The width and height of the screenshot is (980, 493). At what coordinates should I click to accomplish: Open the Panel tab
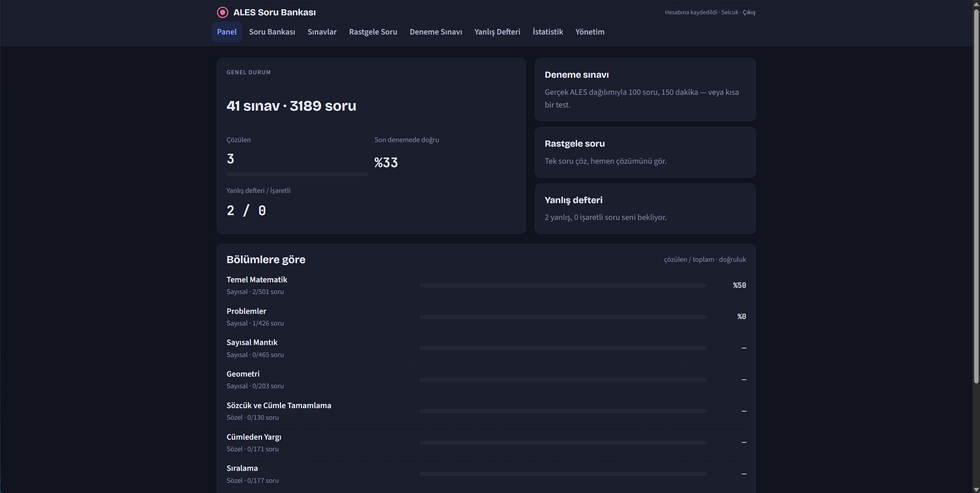(227, 32)
